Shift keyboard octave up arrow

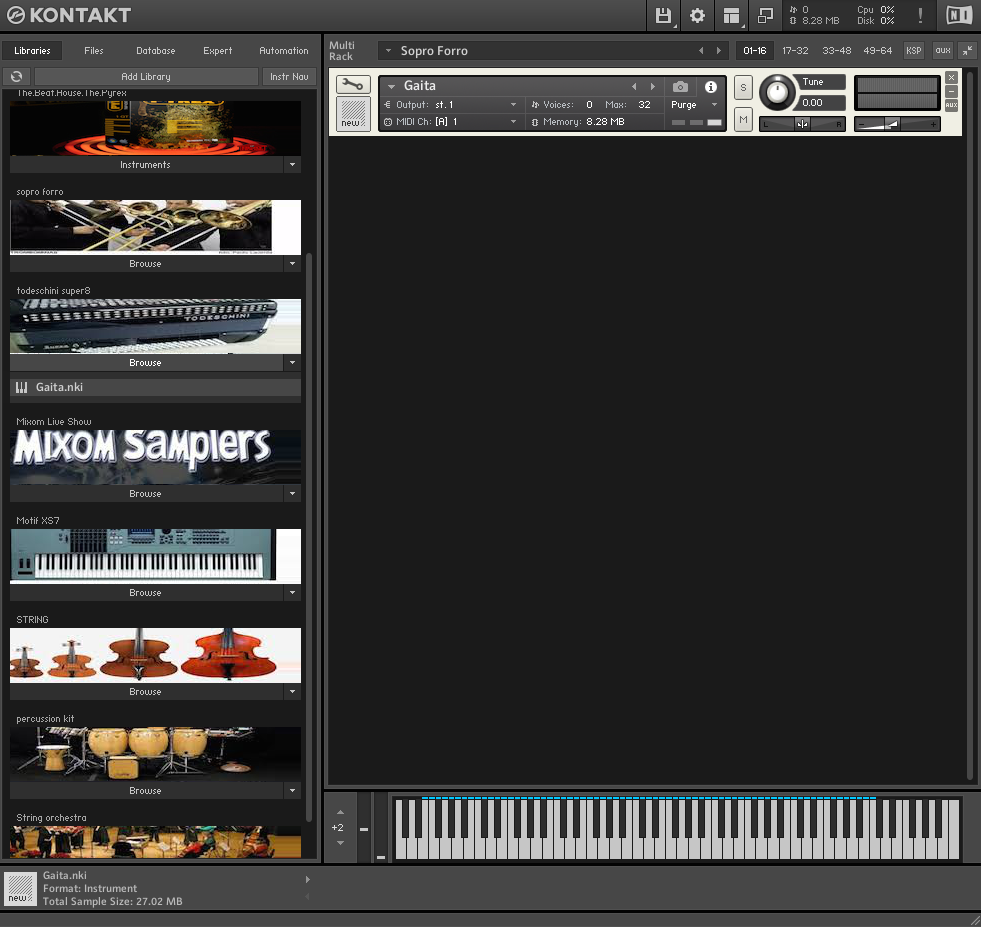[x=340, y=812]
